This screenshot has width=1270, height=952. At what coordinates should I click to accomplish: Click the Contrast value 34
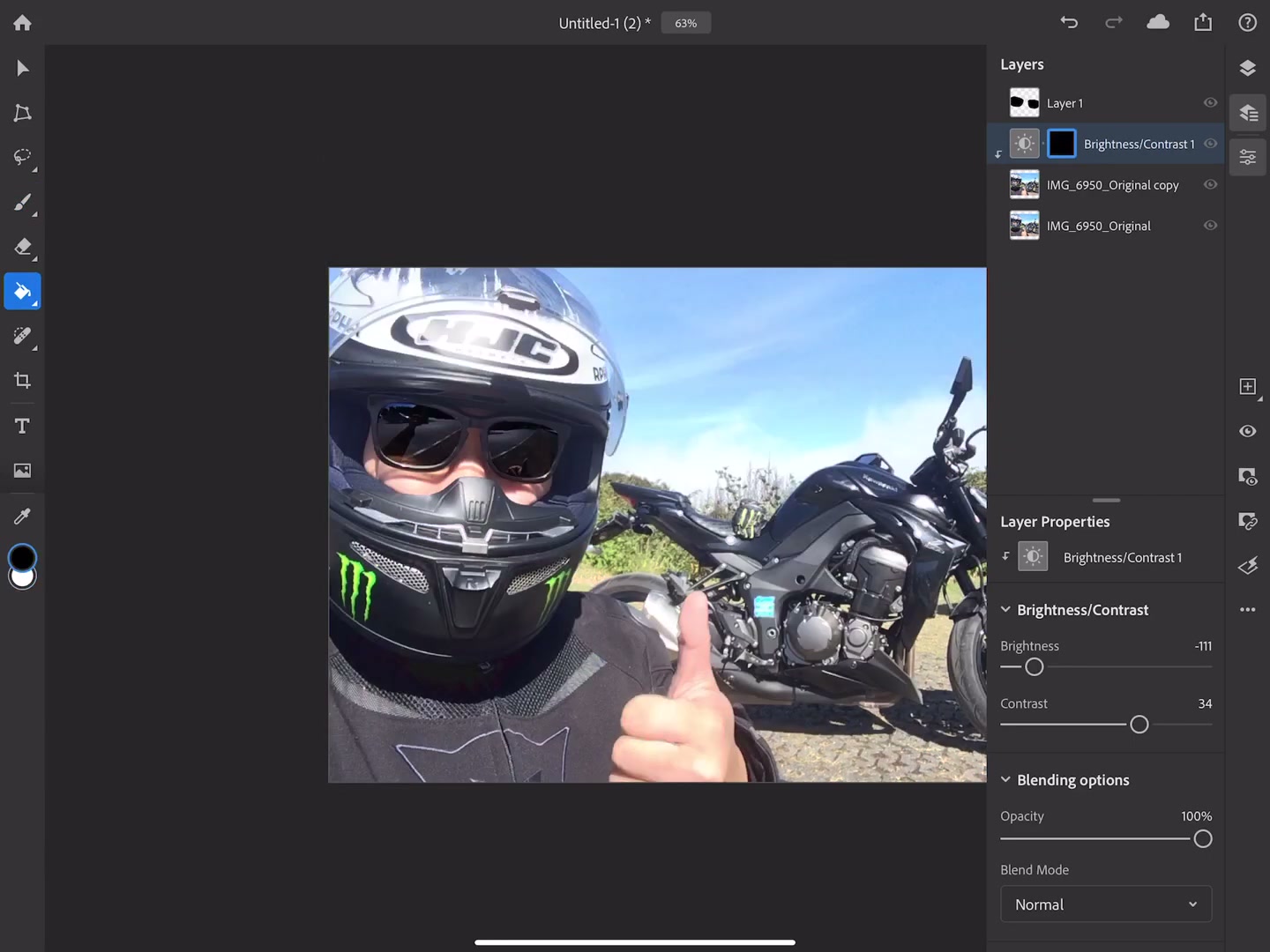click(x=1205, y=703)
